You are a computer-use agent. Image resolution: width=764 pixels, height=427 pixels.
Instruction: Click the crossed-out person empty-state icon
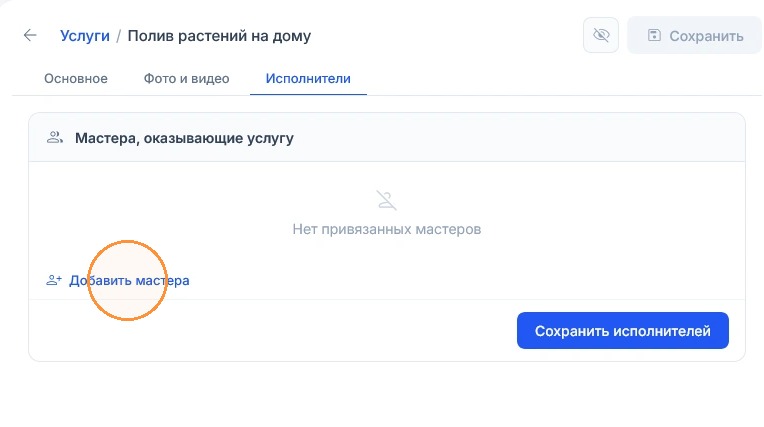[x=386, y=200]
